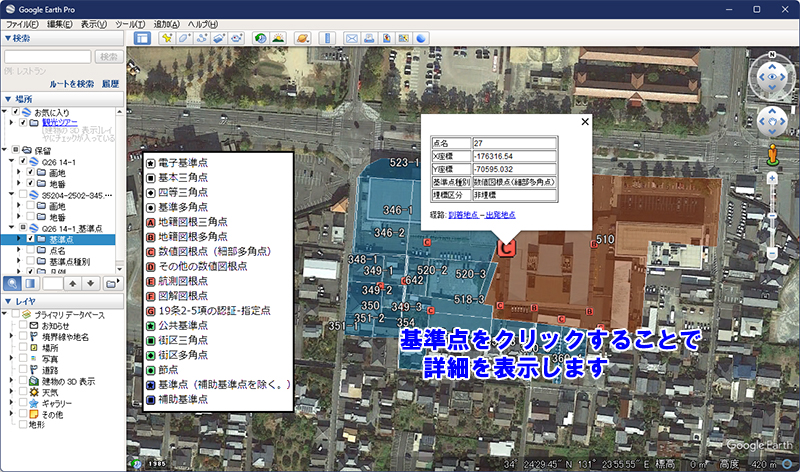Enable the 地形 layer checkbox
Screen dimensions: 800x472
23,424
